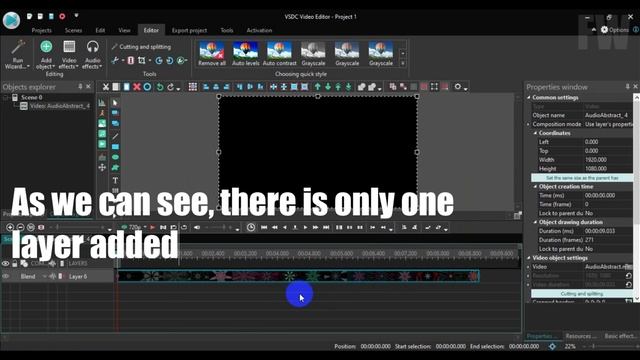Screen dimensions: 640x360
Task: Click Cutting and splitting button in Properties
Action: pyautogui.click(x=582, y=293)
